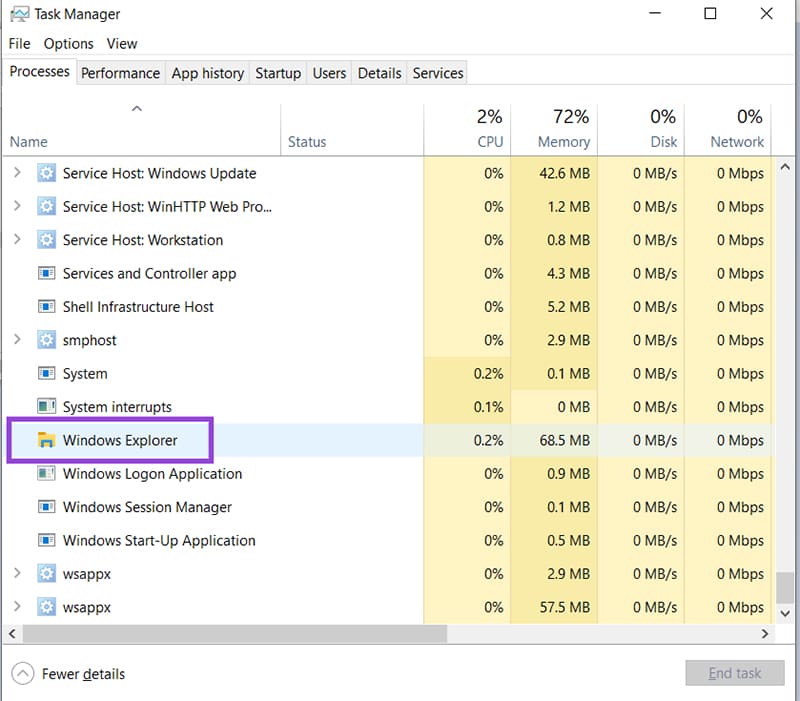This screenshot has width=800, height=701.
Task: Click the Shell Infrastructure Host icon
Action: 46,307
